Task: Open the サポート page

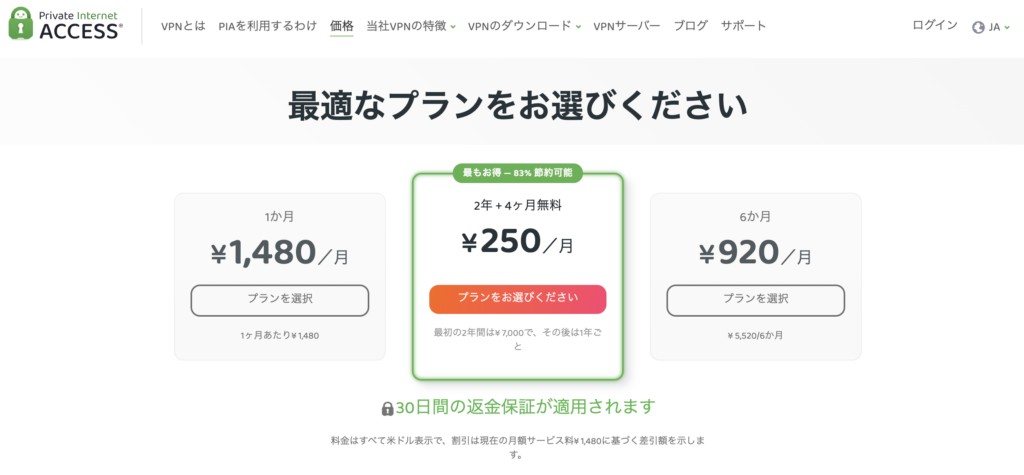Action: pyautogui.click(x=743, y=26)
